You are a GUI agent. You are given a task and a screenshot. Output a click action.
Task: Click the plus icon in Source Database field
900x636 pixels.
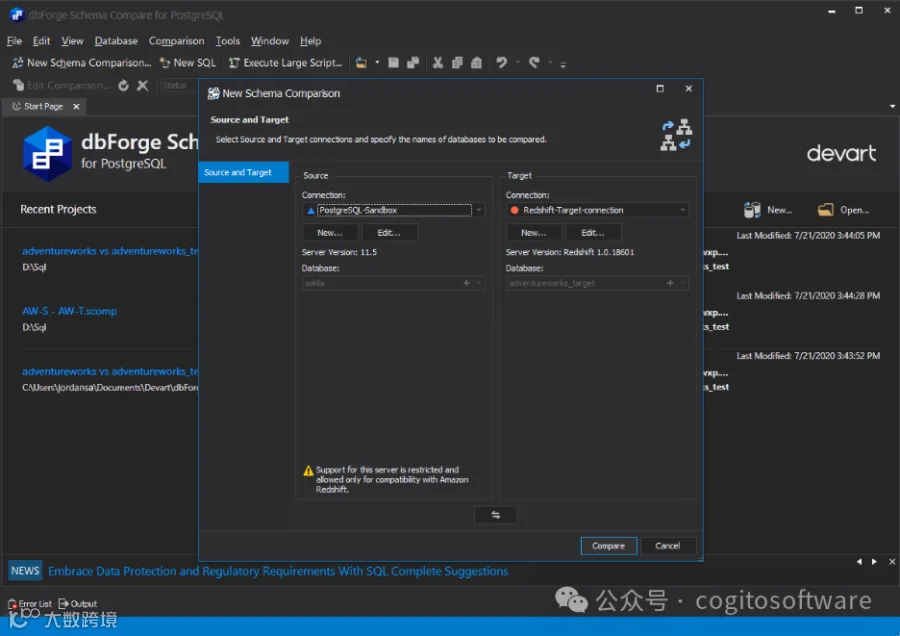point(466,283)
